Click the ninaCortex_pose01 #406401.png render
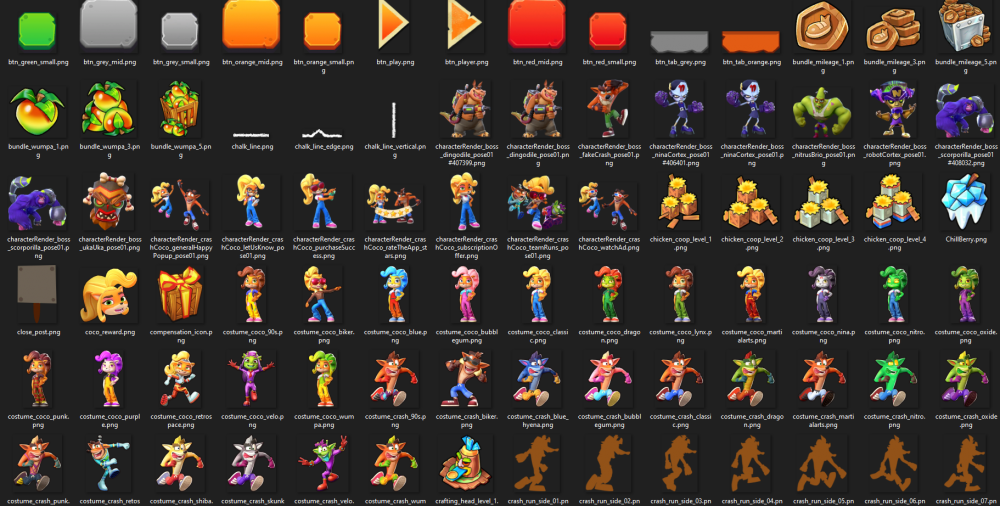The height and width of the screenshot is (506, 1000). [680, 109]
